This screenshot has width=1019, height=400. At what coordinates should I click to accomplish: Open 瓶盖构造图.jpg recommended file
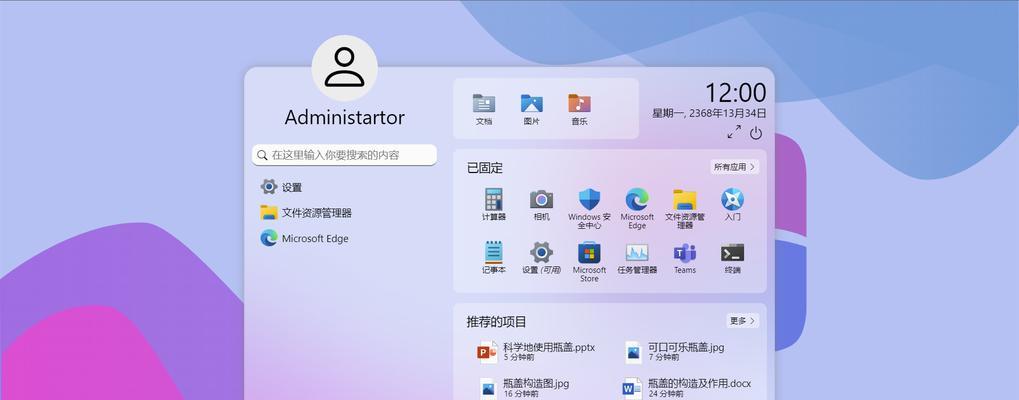pyautogui.click(x=523, y=388)
